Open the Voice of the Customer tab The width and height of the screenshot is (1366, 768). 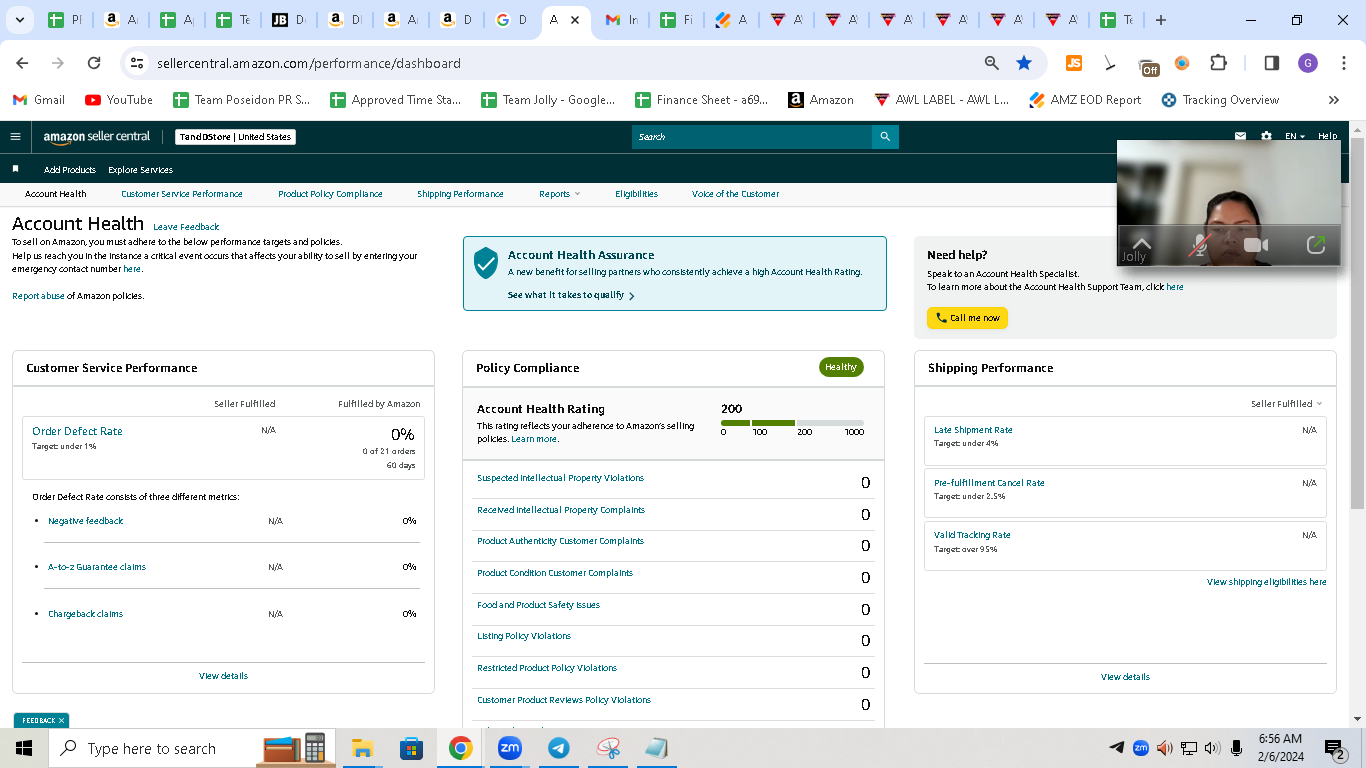[735, 194]
